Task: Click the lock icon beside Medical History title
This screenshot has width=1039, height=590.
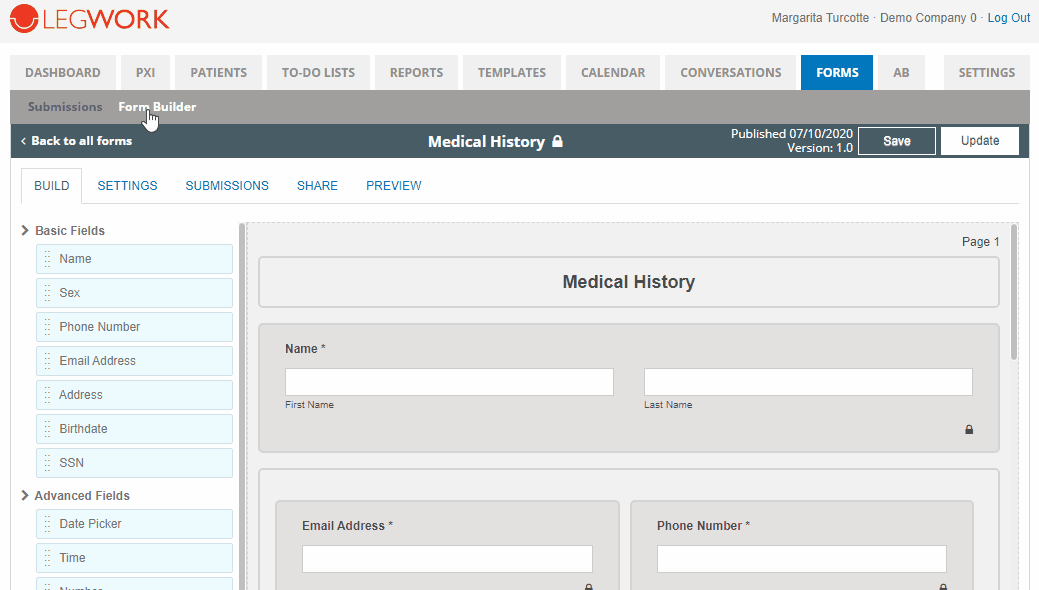Action: (558, 142)
